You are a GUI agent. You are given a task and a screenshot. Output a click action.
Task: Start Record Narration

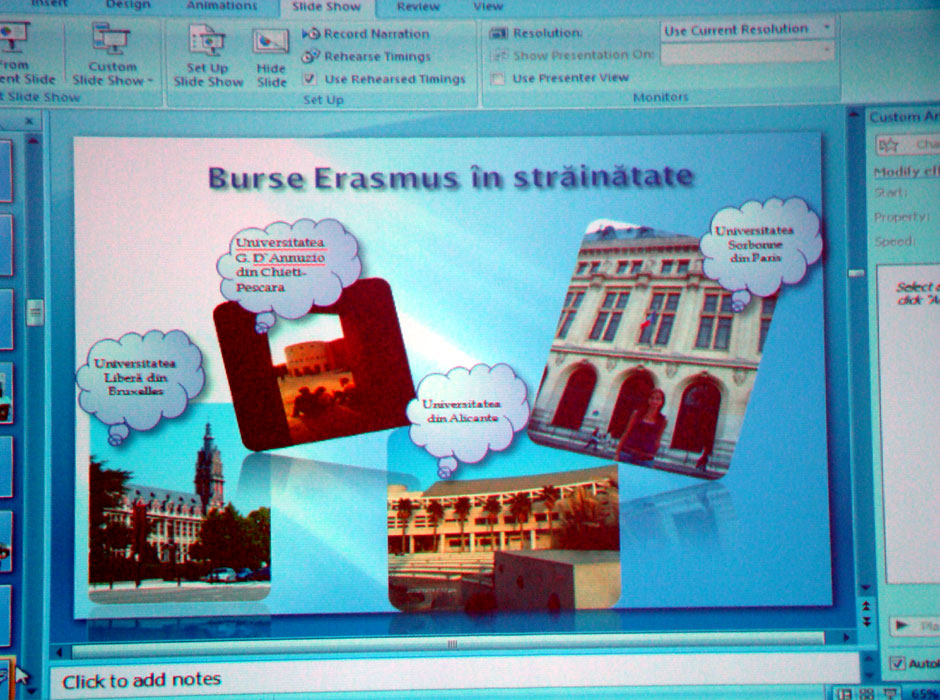coord(366,34)
